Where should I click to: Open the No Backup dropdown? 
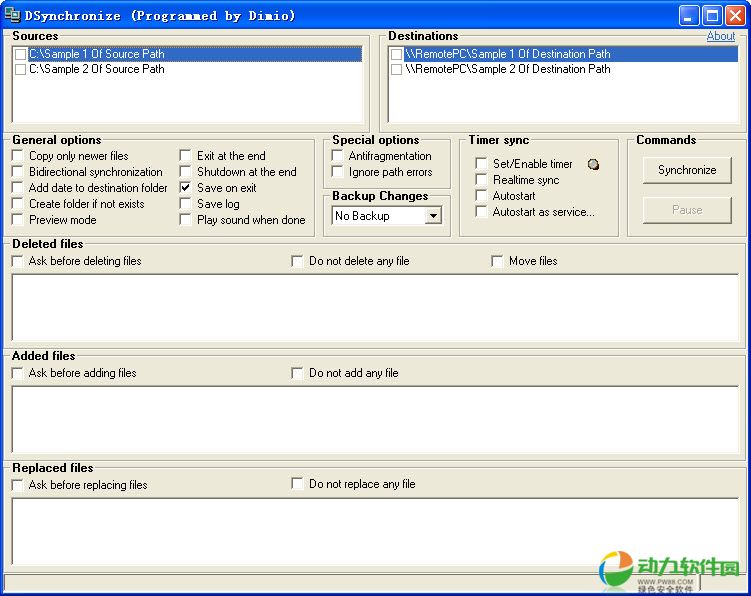433,216
